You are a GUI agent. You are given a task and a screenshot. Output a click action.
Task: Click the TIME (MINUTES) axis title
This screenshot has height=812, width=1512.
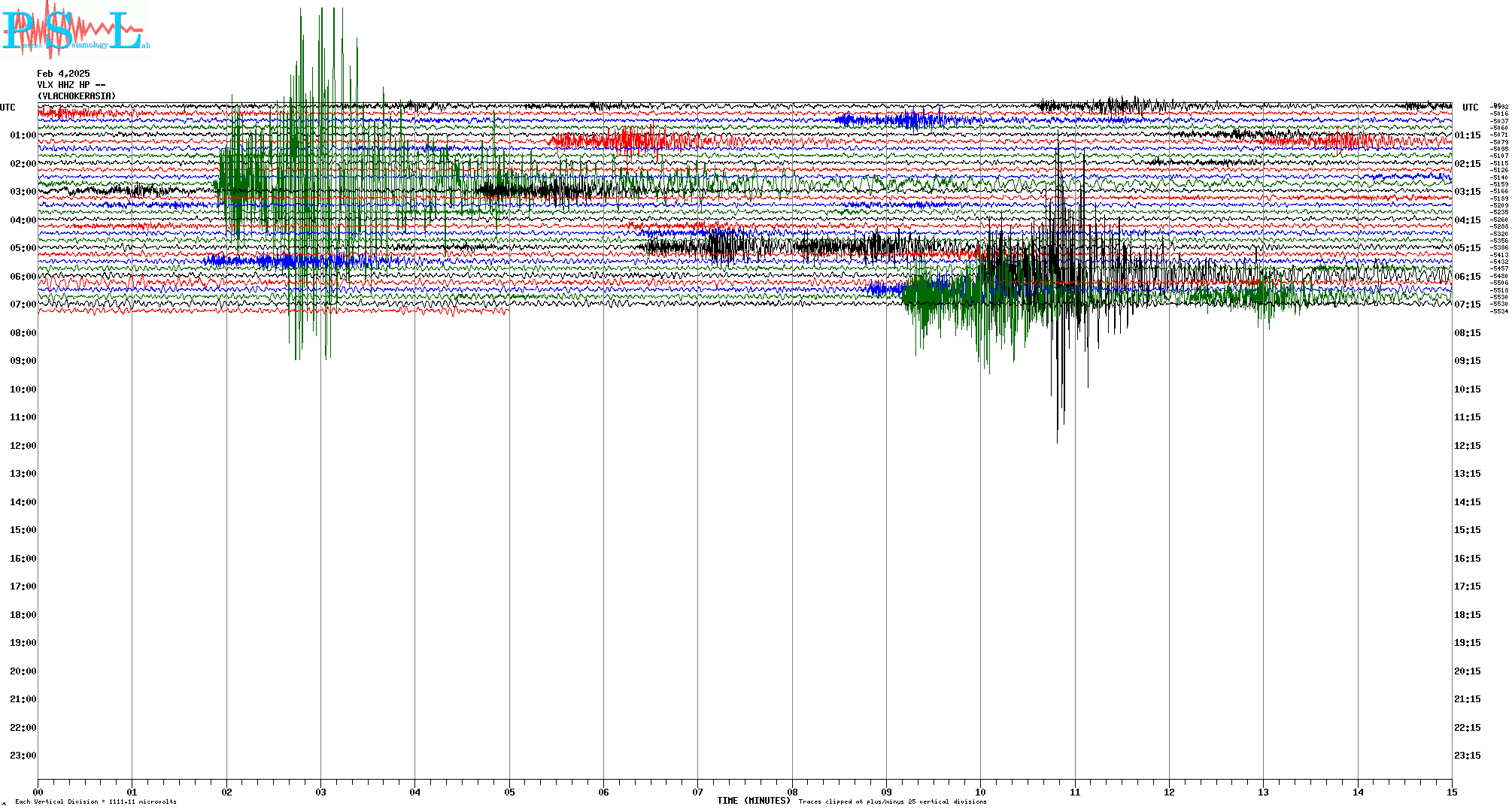point(754,801)
